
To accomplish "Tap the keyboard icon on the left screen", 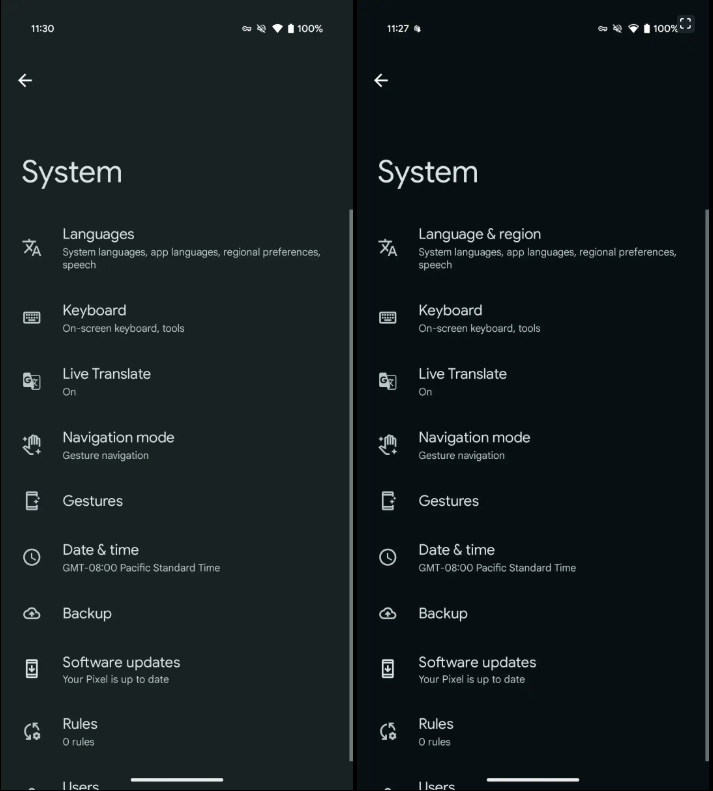I will pos(32,317).
